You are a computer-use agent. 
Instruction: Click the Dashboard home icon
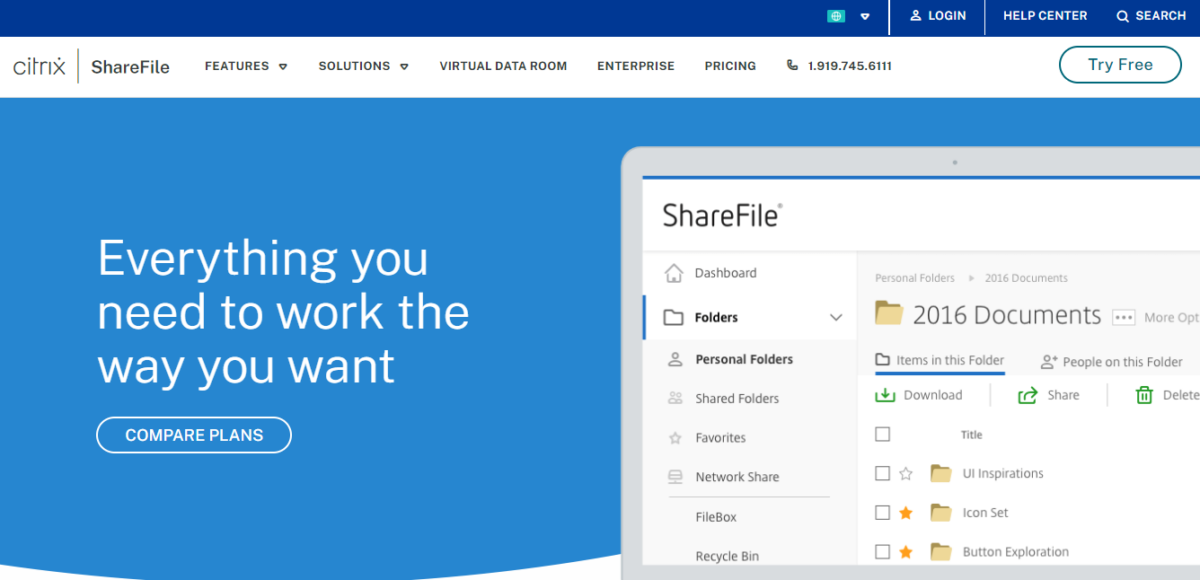click(674, 273)
